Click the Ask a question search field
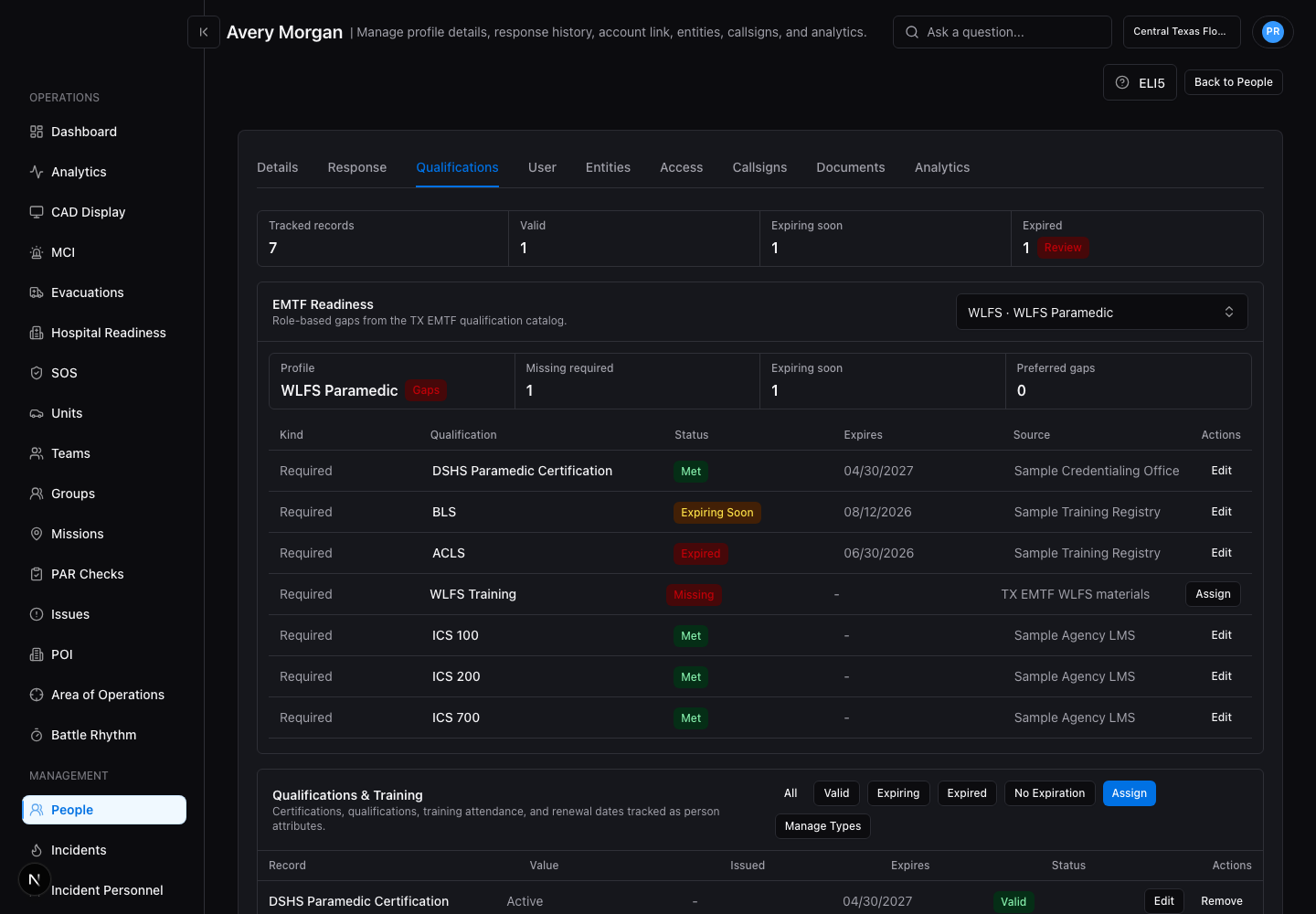 (x=1002, y=32)
